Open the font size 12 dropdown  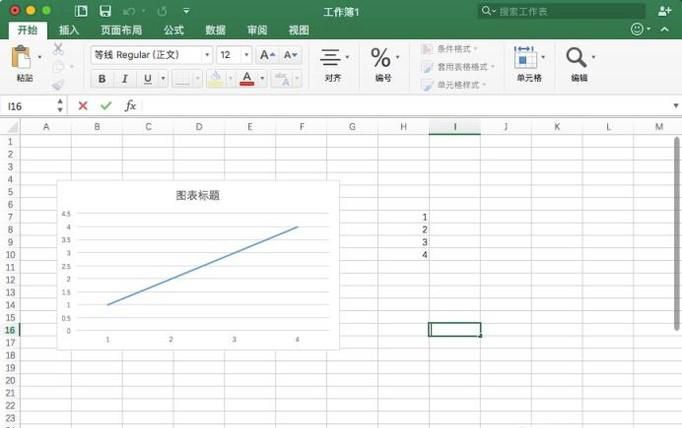pos(246,55)
